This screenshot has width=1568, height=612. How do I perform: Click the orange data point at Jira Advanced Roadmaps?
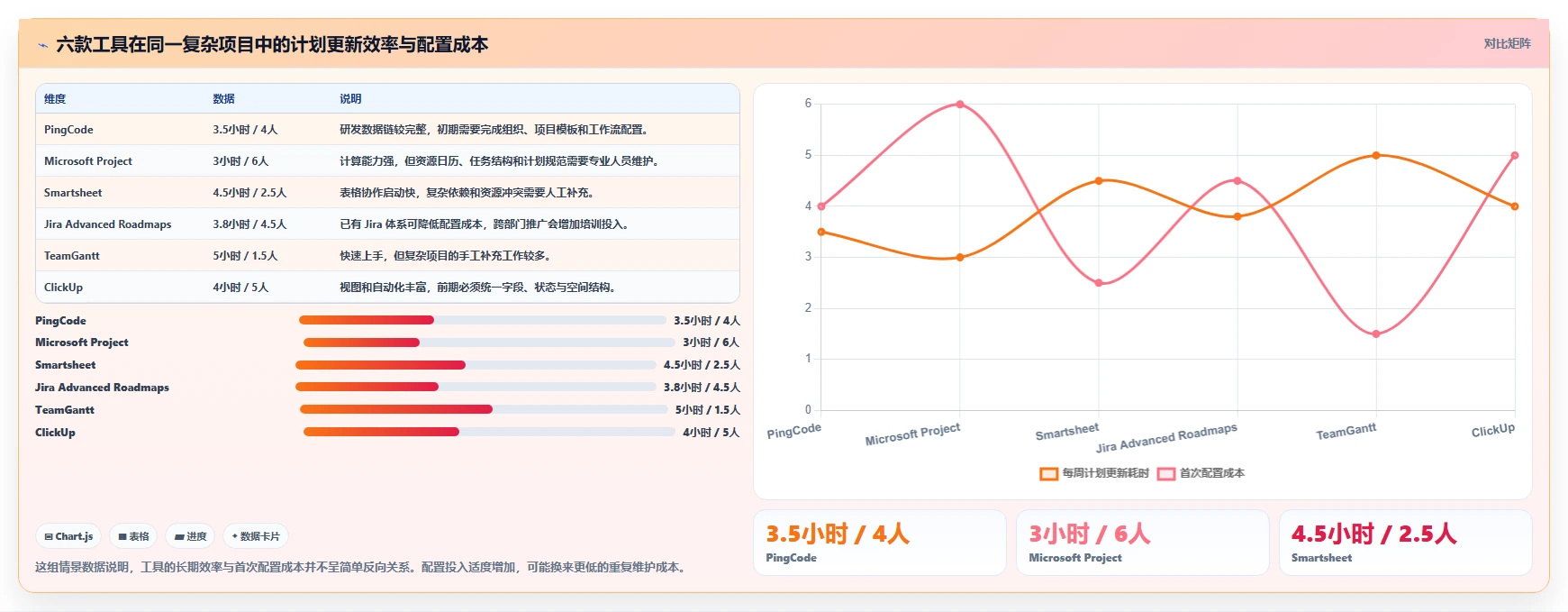tap(1237, 217)
